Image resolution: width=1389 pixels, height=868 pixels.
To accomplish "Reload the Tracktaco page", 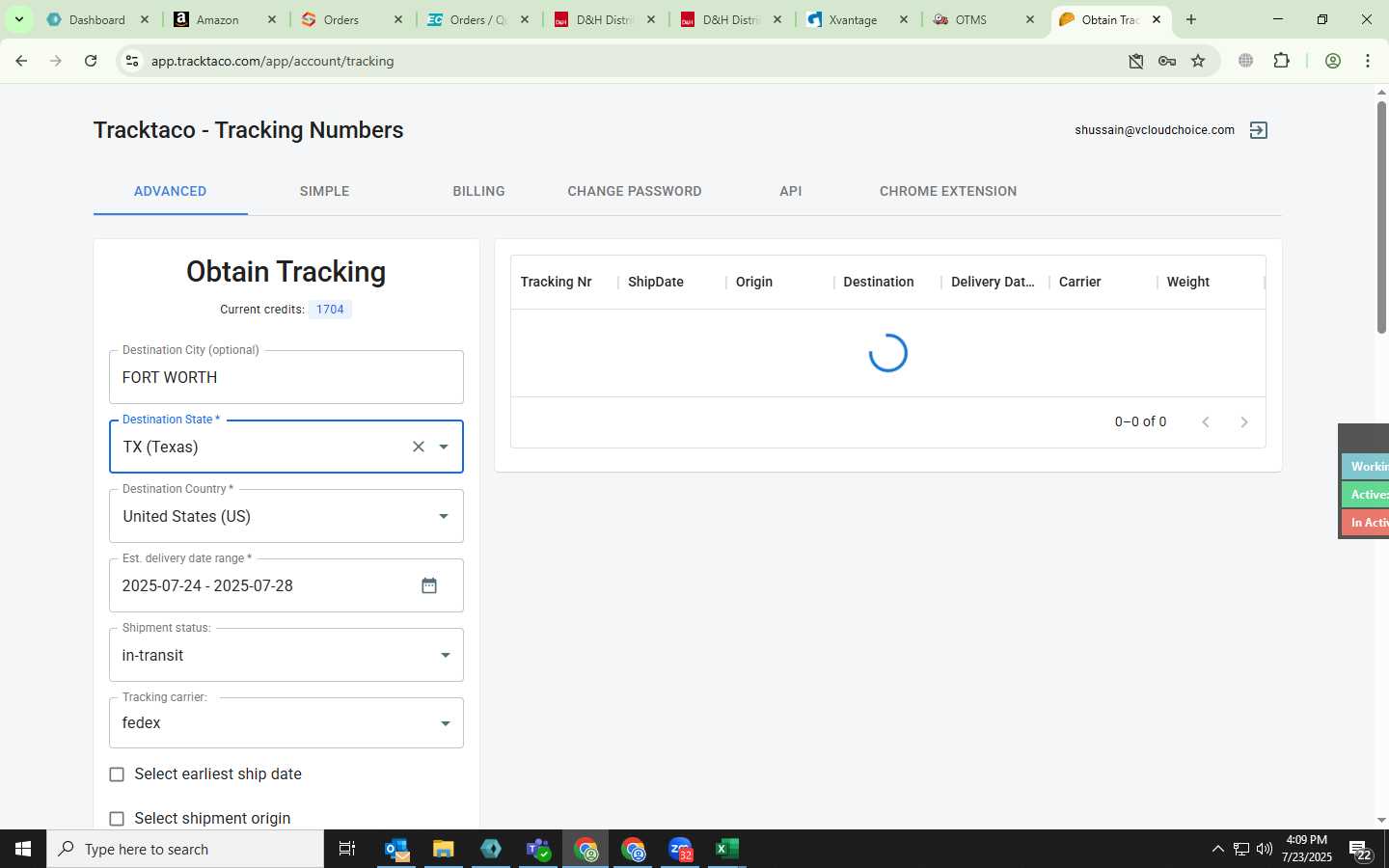I will (x=91, y=61).
